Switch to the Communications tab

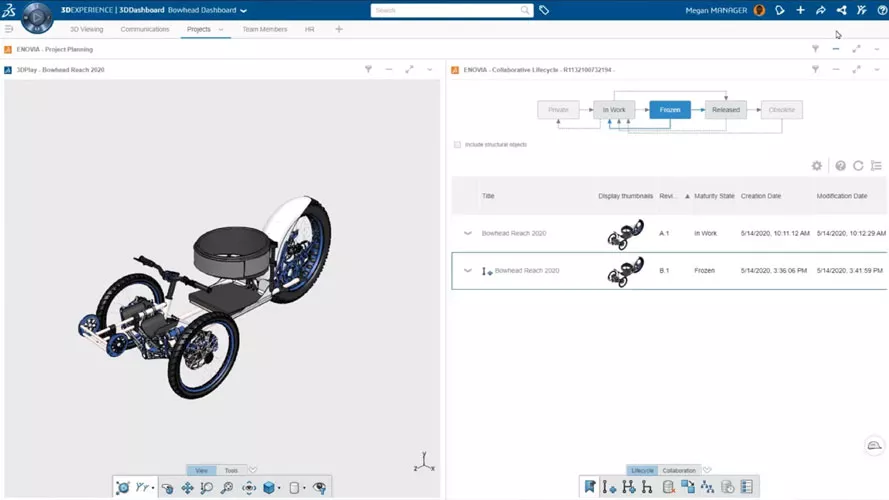pos(145,29)
